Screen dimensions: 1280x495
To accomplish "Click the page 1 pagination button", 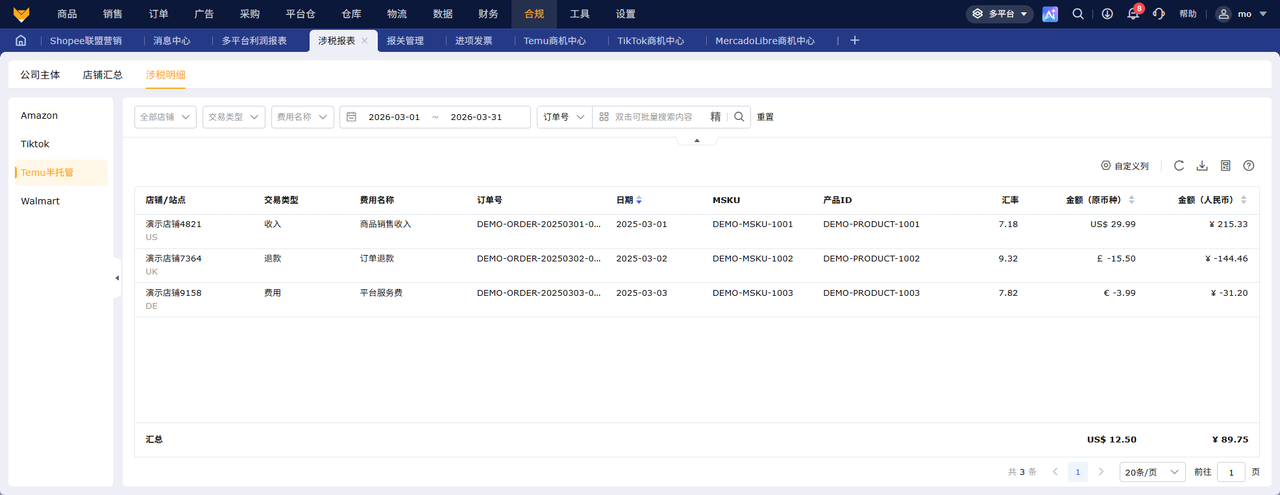I will [x=1078, y=471].
